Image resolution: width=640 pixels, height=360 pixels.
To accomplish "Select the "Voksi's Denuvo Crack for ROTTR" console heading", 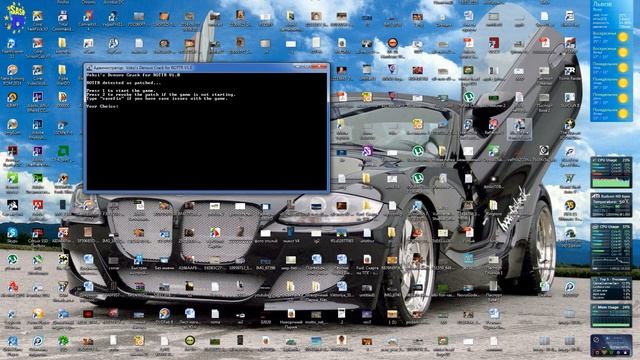I will (133, 75).
